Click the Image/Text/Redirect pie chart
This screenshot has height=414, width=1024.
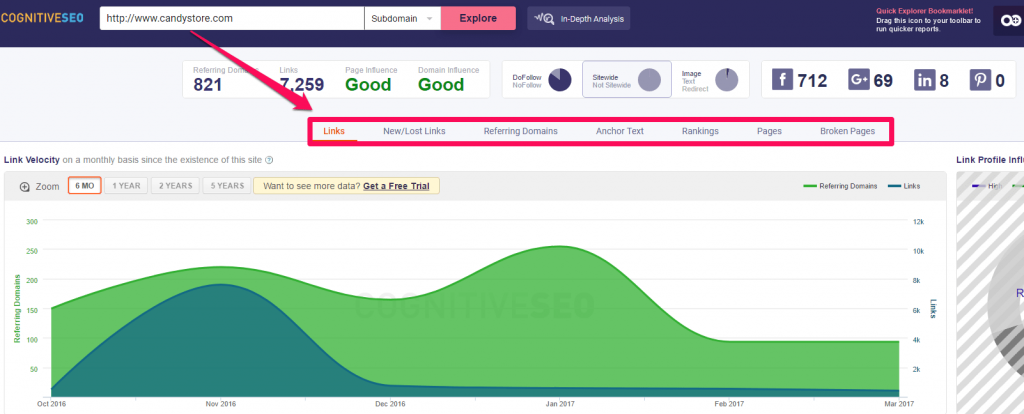tap(726, 80)
